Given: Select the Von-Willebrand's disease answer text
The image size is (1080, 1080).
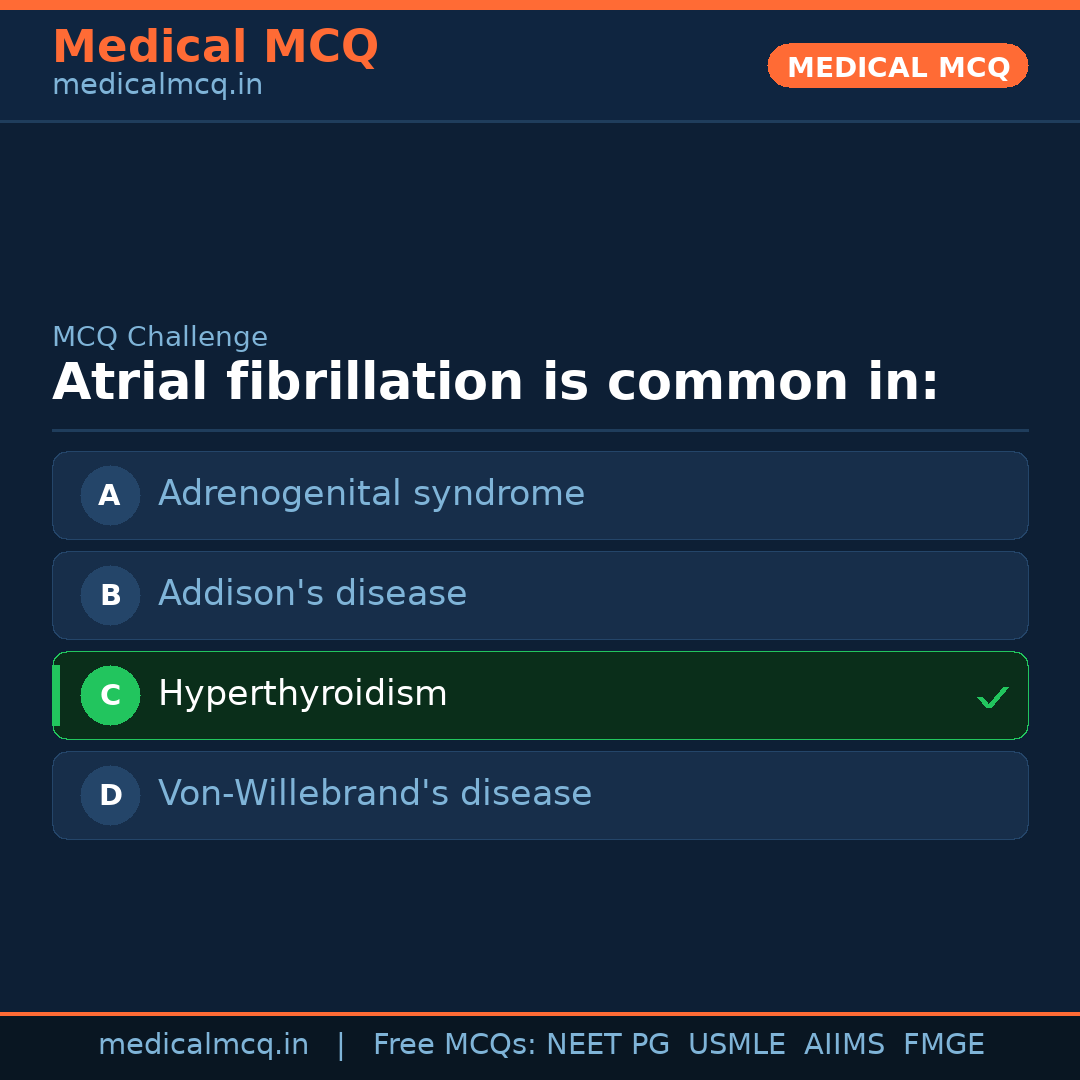Looking at the screenshot, I should pos(375,794).
